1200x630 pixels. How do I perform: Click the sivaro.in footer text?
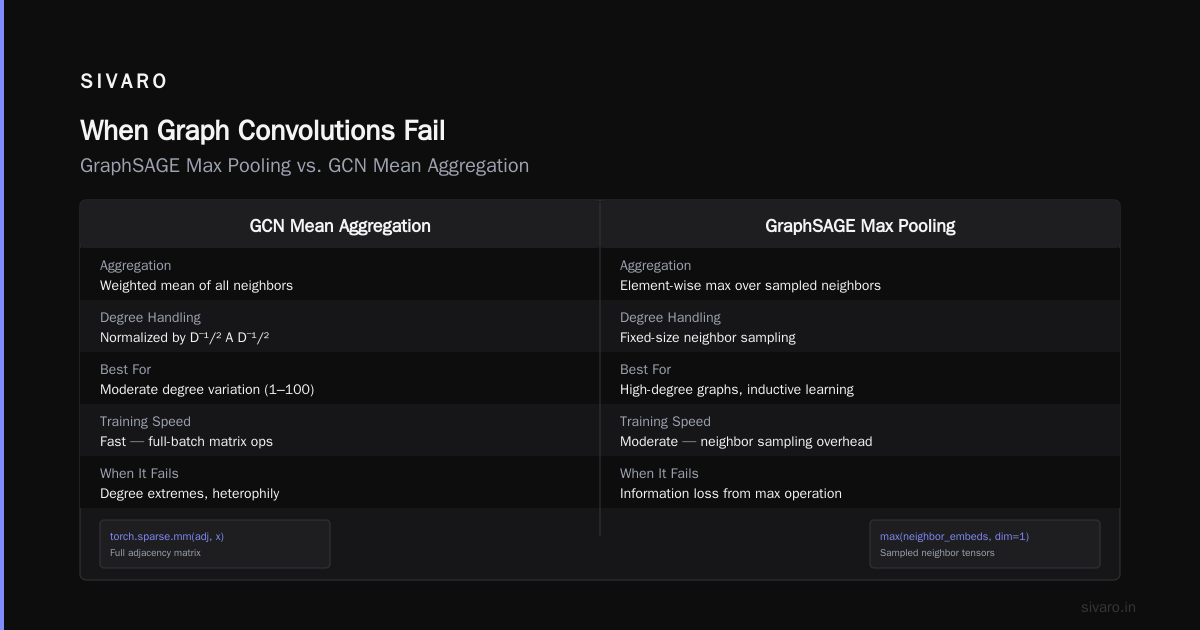tap(1108, 607)
